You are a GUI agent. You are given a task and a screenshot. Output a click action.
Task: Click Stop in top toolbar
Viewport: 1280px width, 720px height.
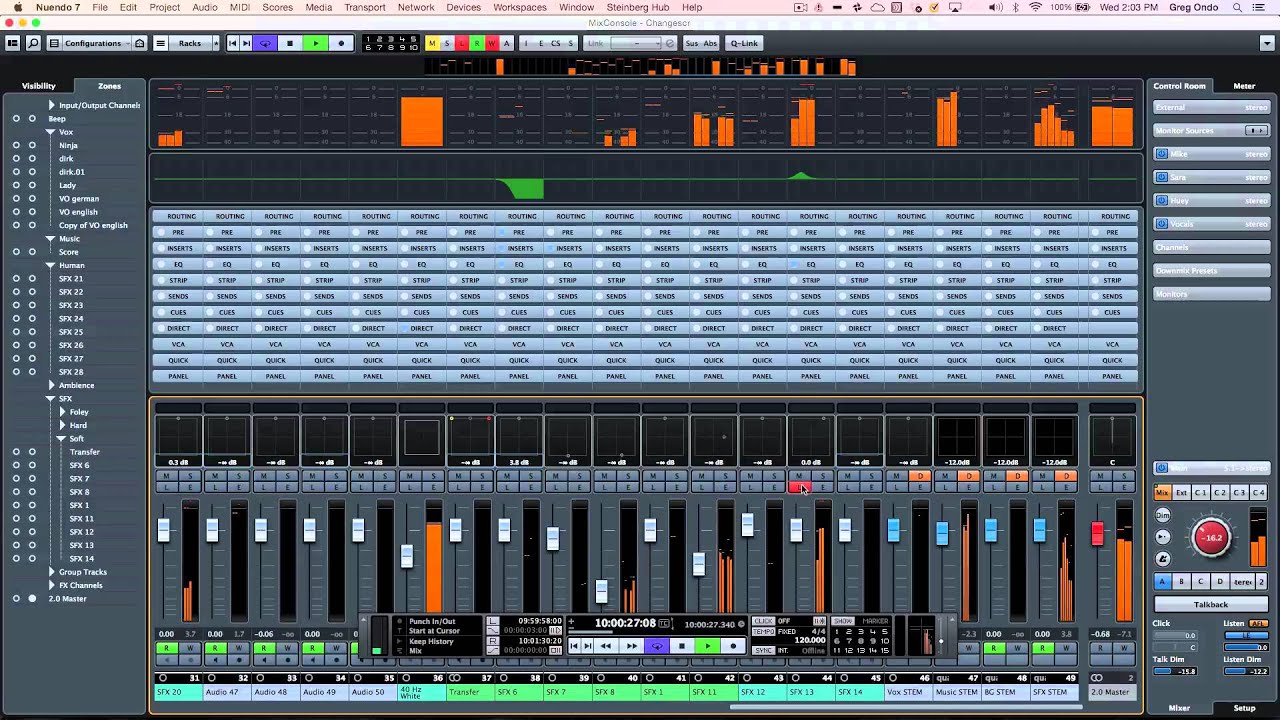[290, 43]
